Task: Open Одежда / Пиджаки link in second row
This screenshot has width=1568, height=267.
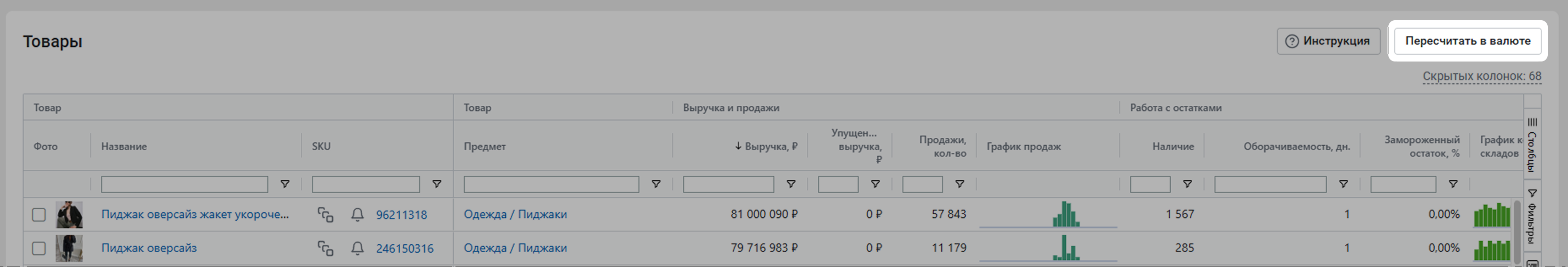Action: tap(515, 248)
